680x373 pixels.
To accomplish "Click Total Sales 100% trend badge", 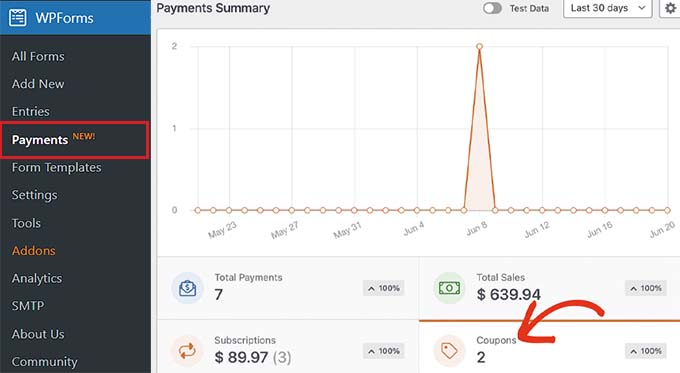I will [x=646, y=288].
